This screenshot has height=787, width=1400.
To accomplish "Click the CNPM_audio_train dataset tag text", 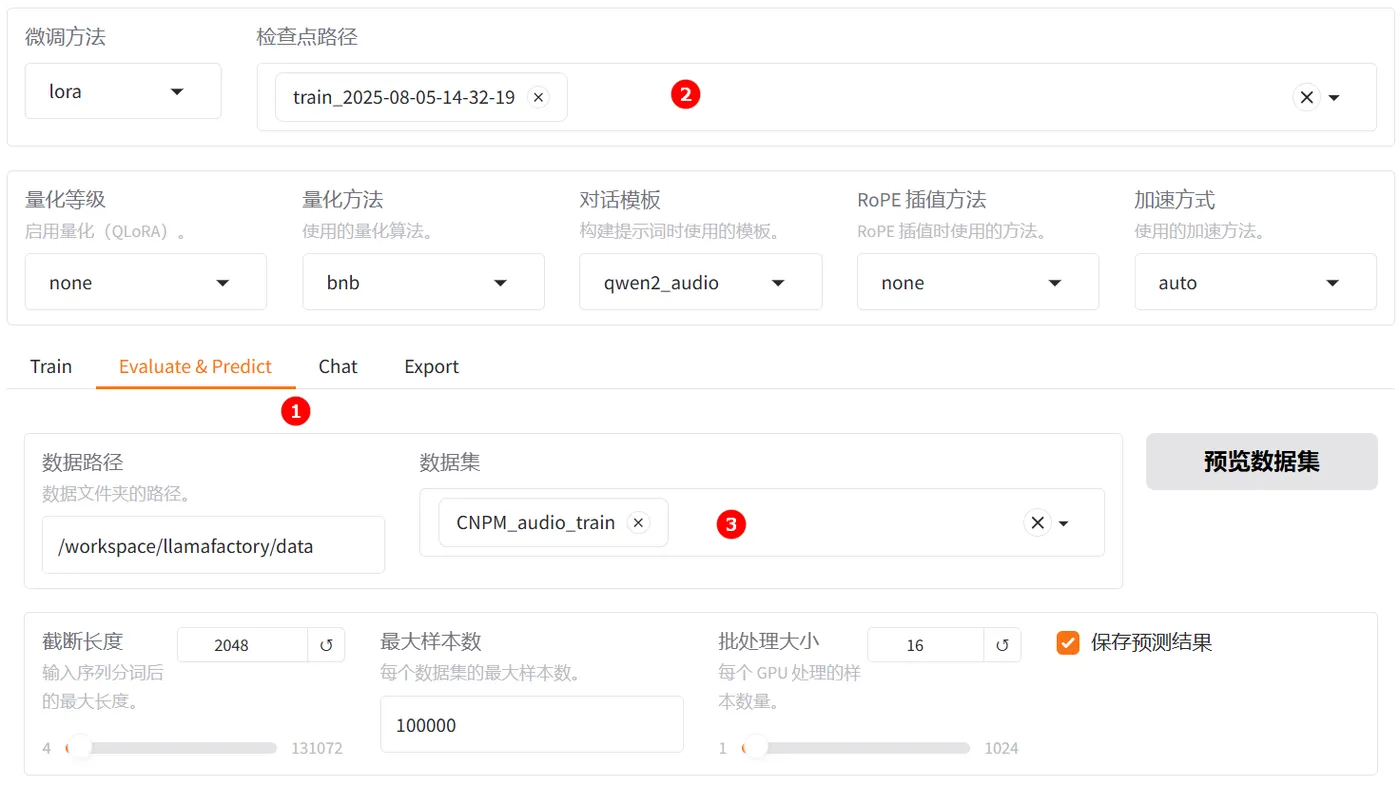I will point(535,522).
